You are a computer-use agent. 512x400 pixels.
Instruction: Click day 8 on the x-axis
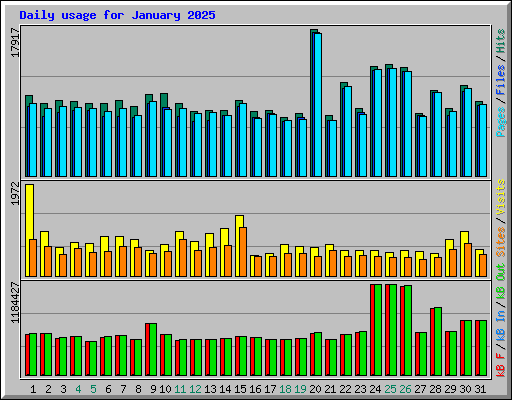138,389
